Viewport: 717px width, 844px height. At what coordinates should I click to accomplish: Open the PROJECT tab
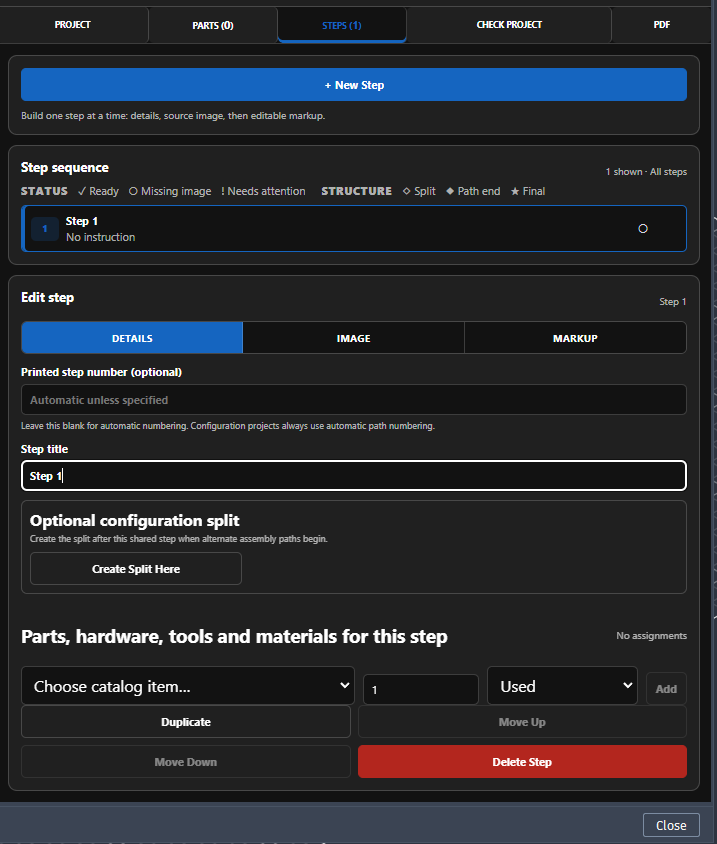pos(73,25)
